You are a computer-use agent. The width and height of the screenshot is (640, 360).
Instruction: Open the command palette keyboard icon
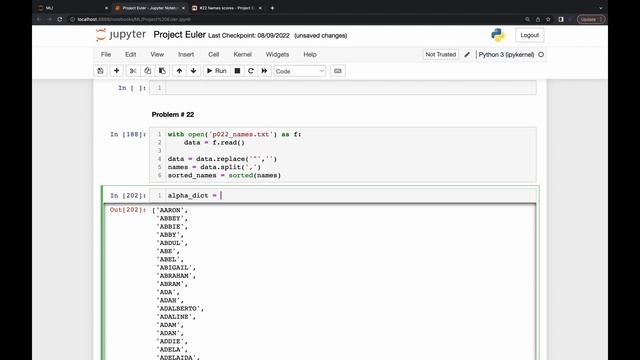pyautogui.click(x=338, y=71)
